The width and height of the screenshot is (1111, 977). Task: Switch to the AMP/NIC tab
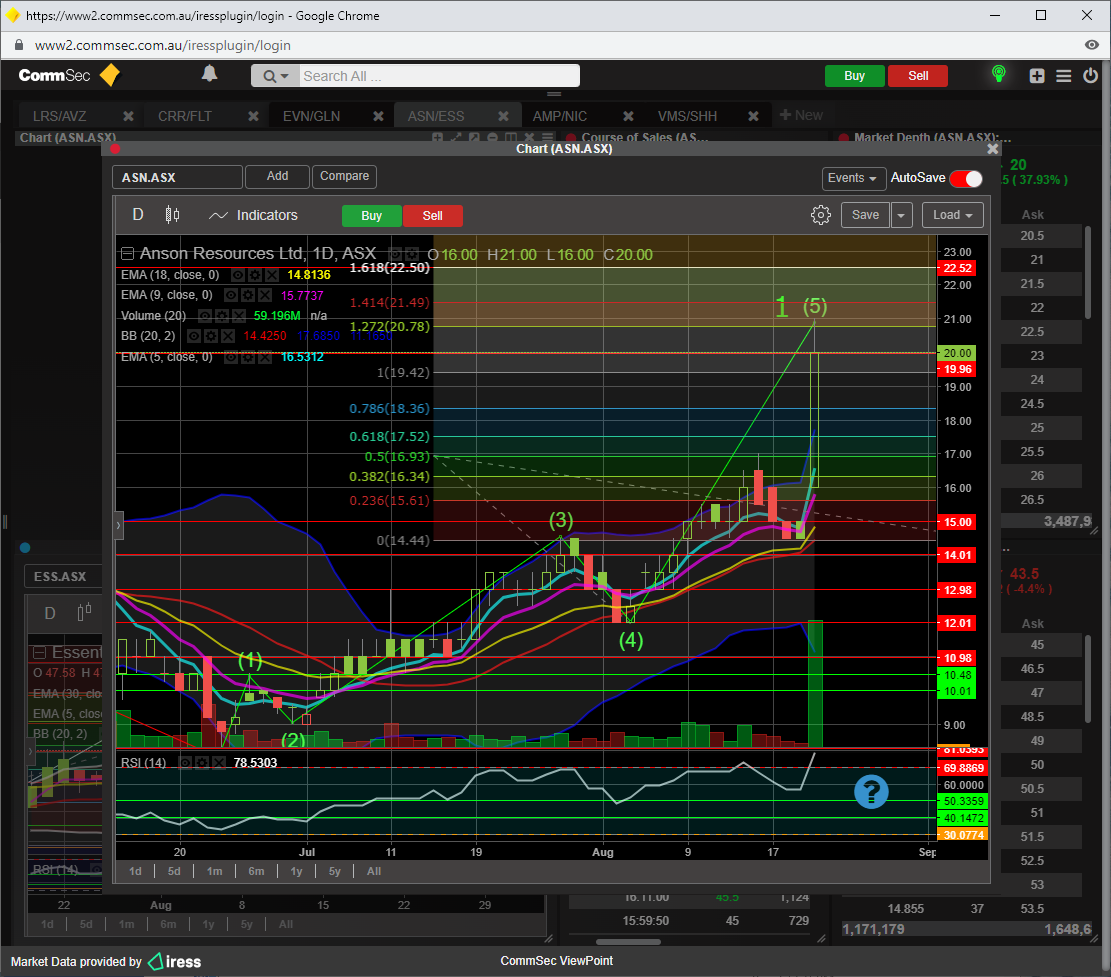pos(560,116)
